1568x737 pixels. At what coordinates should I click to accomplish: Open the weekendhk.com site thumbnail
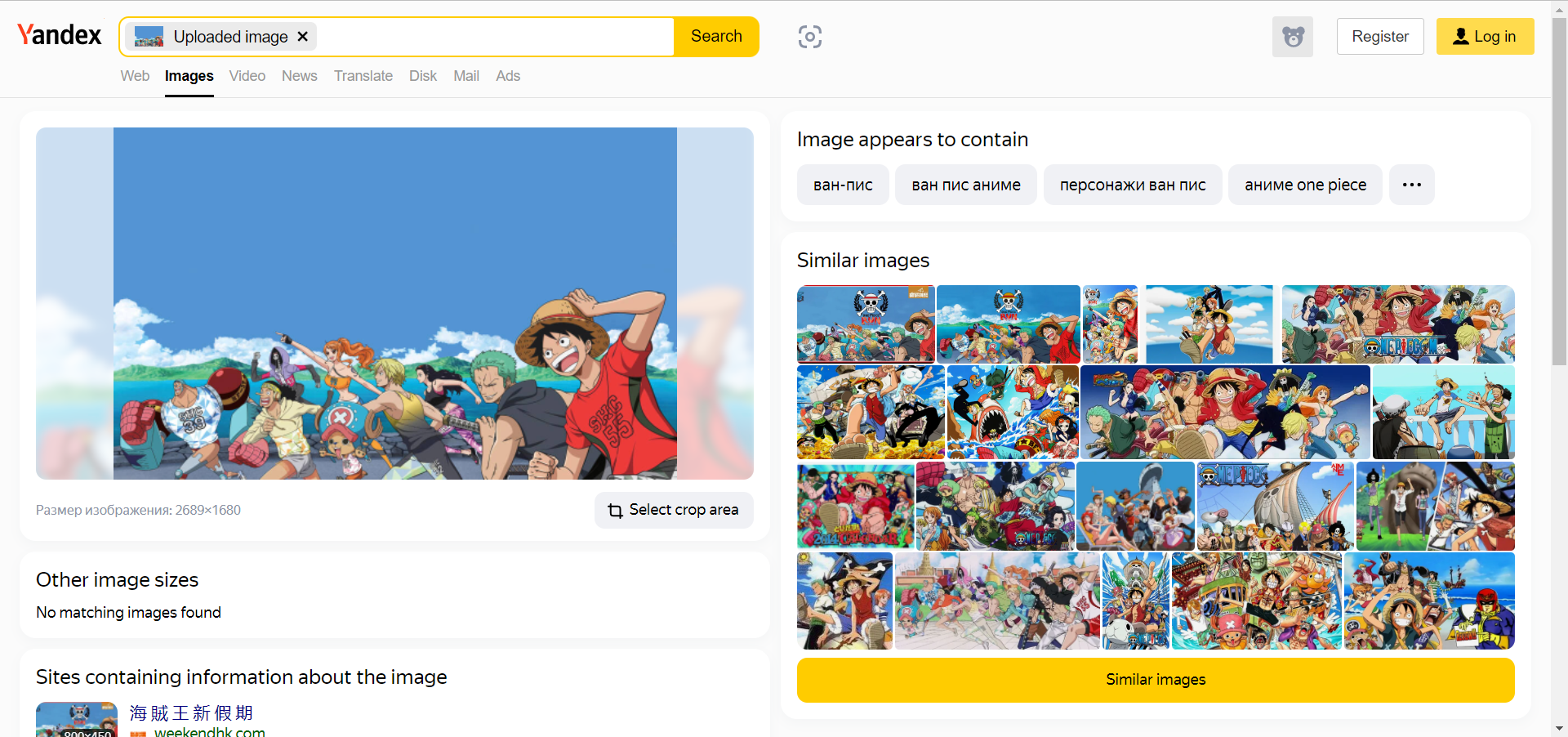(77, 720)
